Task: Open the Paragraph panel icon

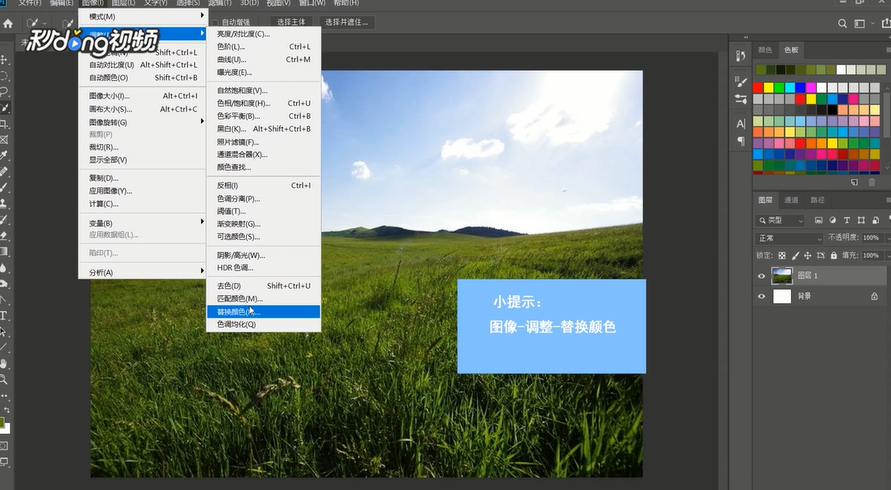Action: 740,140
